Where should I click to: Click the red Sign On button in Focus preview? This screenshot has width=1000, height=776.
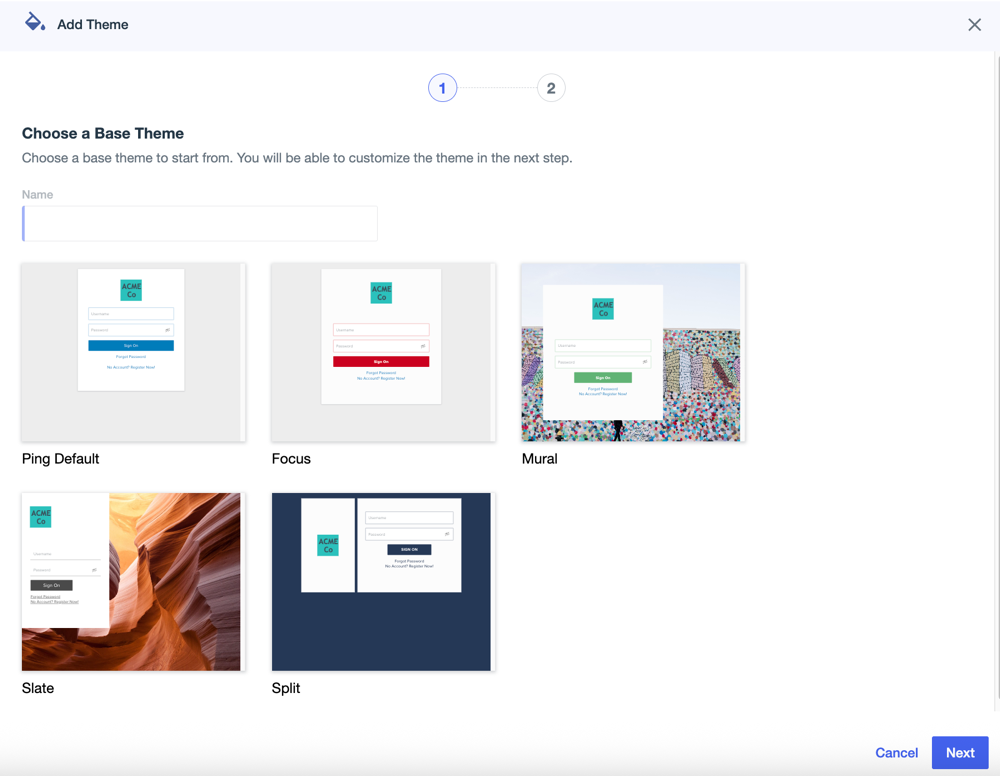(381, 362)
